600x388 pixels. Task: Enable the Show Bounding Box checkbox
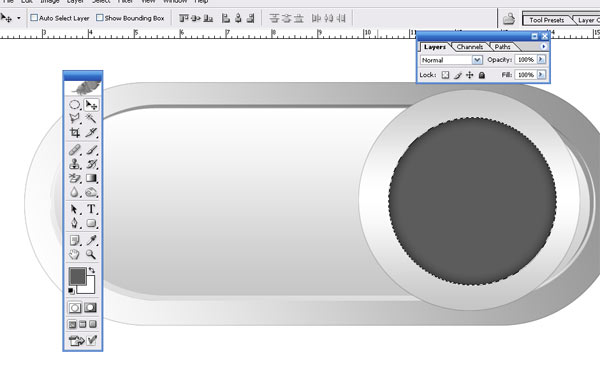click(100, 18)
